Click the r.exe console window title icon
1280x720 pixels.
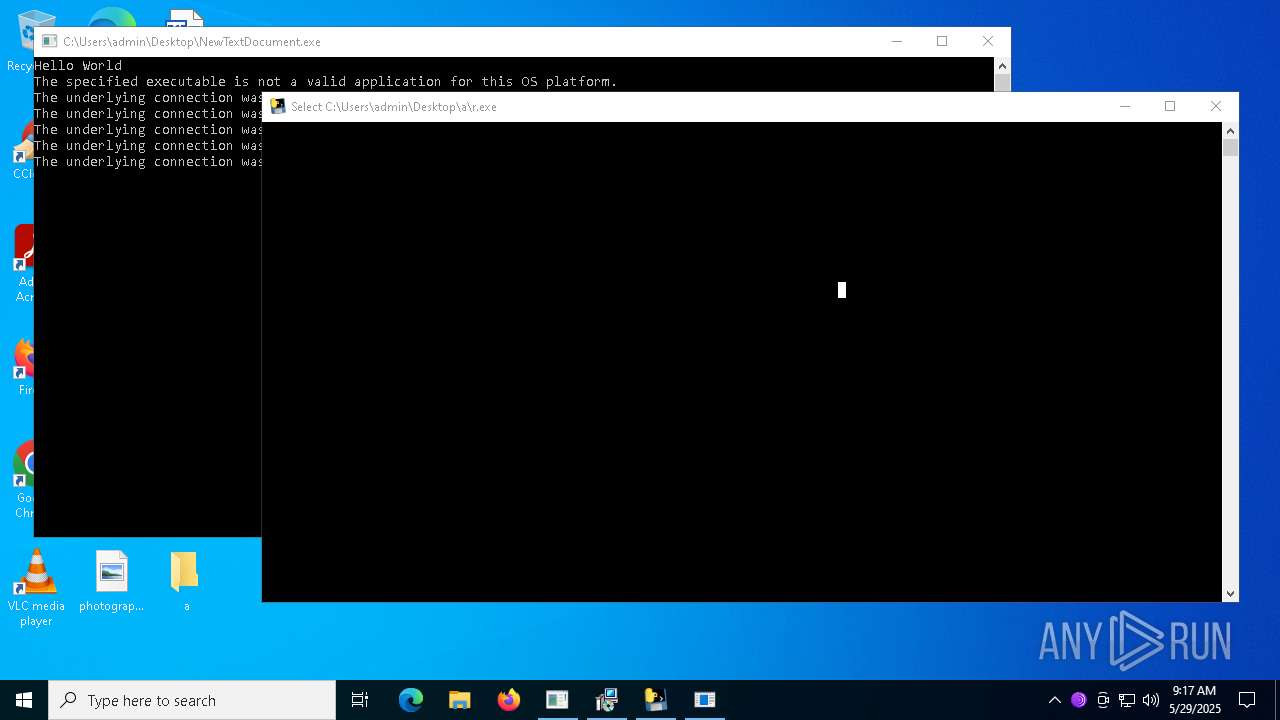pyautogui.click(x=278, y=107)
